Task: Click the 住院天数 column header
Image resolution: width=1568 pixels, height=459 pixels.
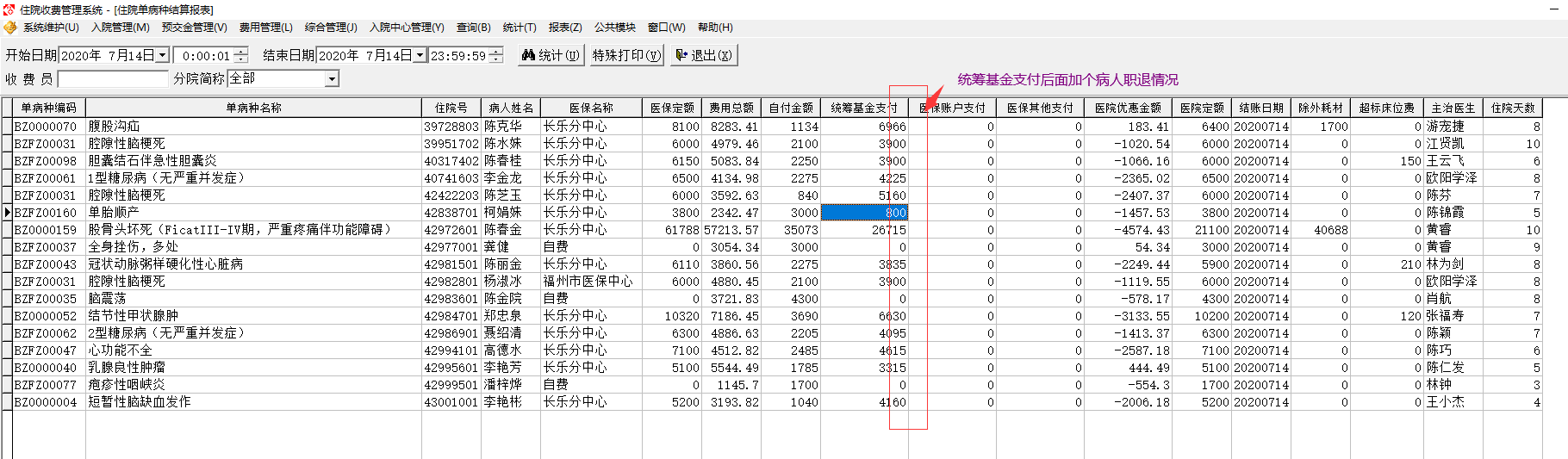Action: (1513, 108)
